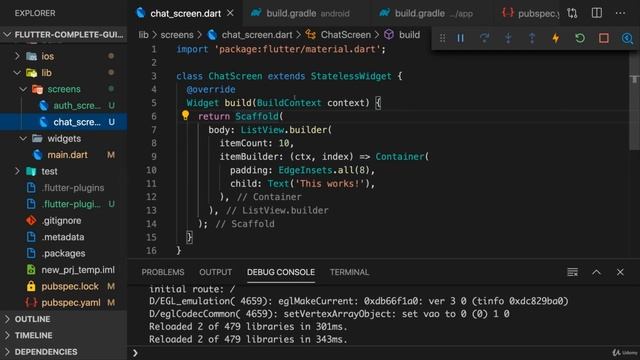The height and width of the screenshot is (360, 640).
Task: Stop debugging with red square icon
Action: click(604, 38)
